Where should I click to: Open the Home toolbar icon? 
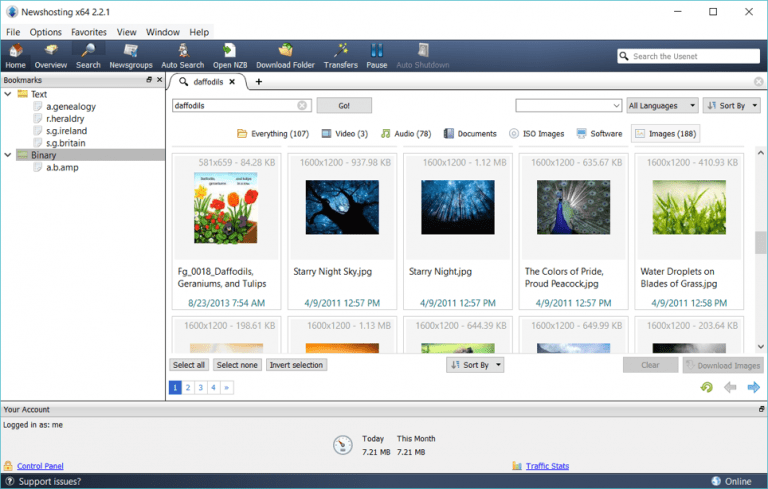[x=15, y=56]
